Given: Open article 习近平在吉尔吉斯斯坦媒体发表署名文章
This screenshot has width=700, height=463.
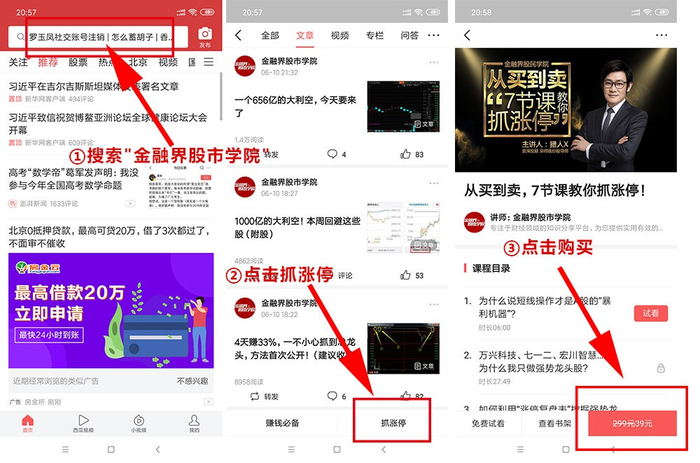Looking at the screenshot, I should (x=93, y=86).
